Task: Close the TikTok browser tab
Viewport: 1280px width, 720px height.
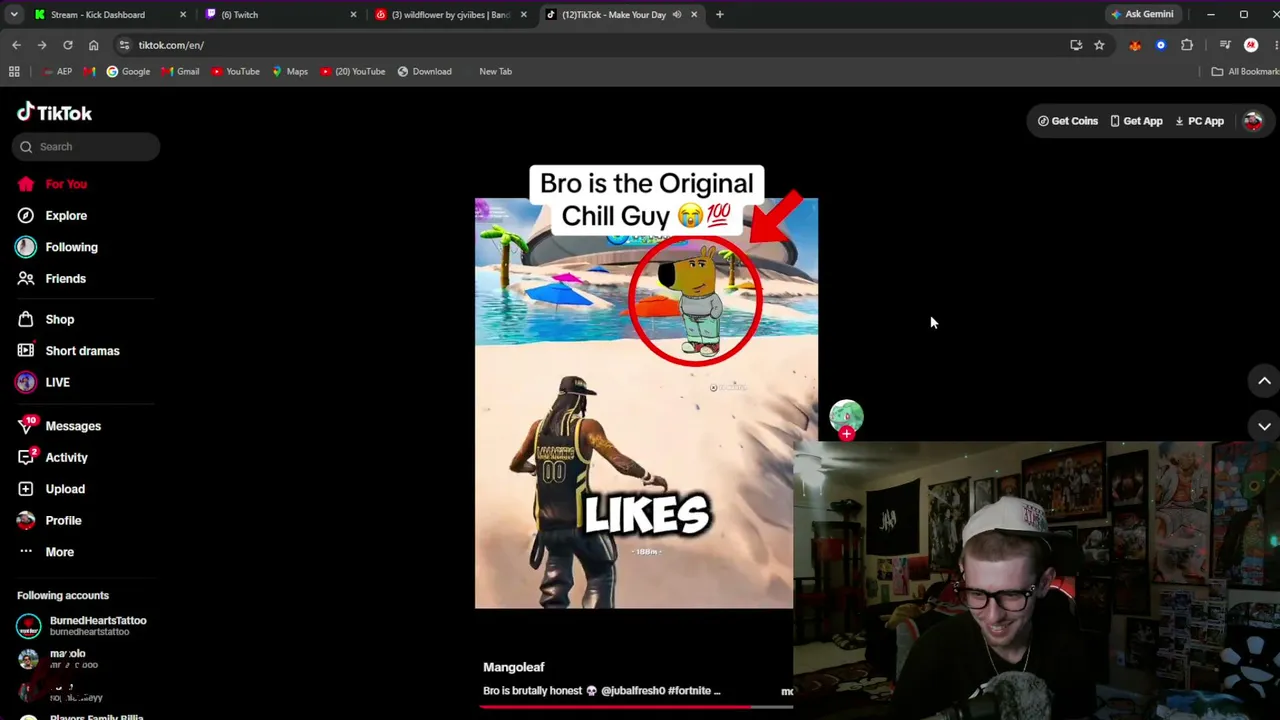Action: [x=694, y=15]
